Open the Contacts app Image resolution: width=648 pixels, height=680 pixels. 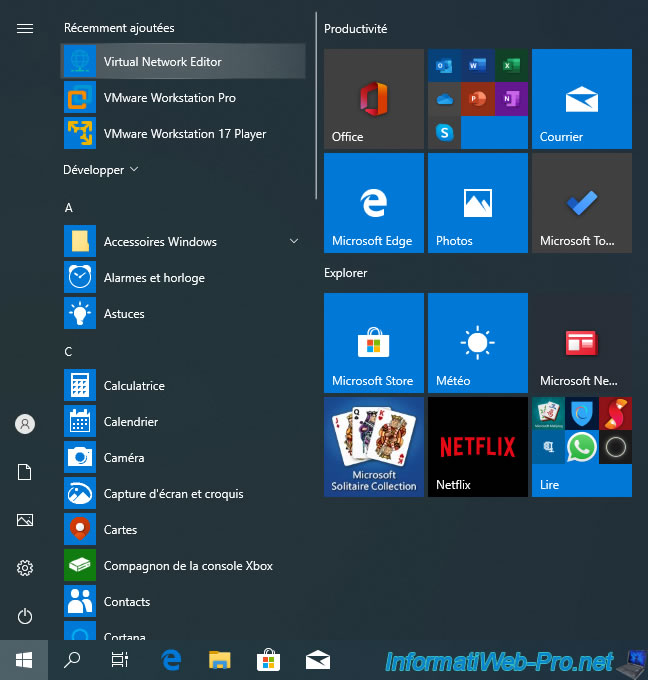[x=183, y=602]
